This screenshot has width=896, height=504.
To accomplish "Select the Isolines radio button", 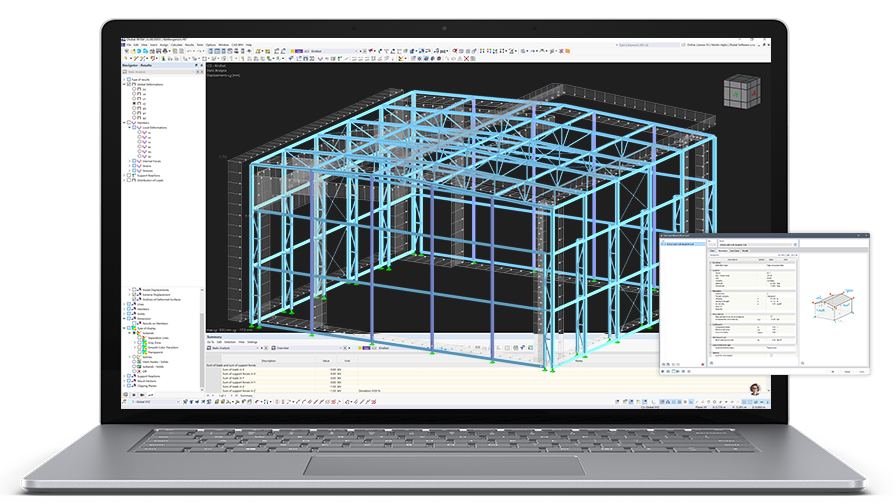I will click(134, 357).
